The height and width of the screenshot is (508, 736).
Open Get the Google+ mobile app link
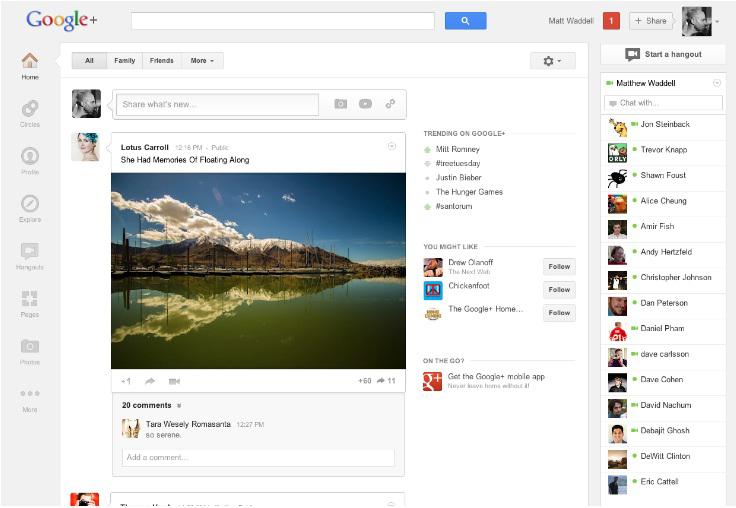(x=496, y=377)
